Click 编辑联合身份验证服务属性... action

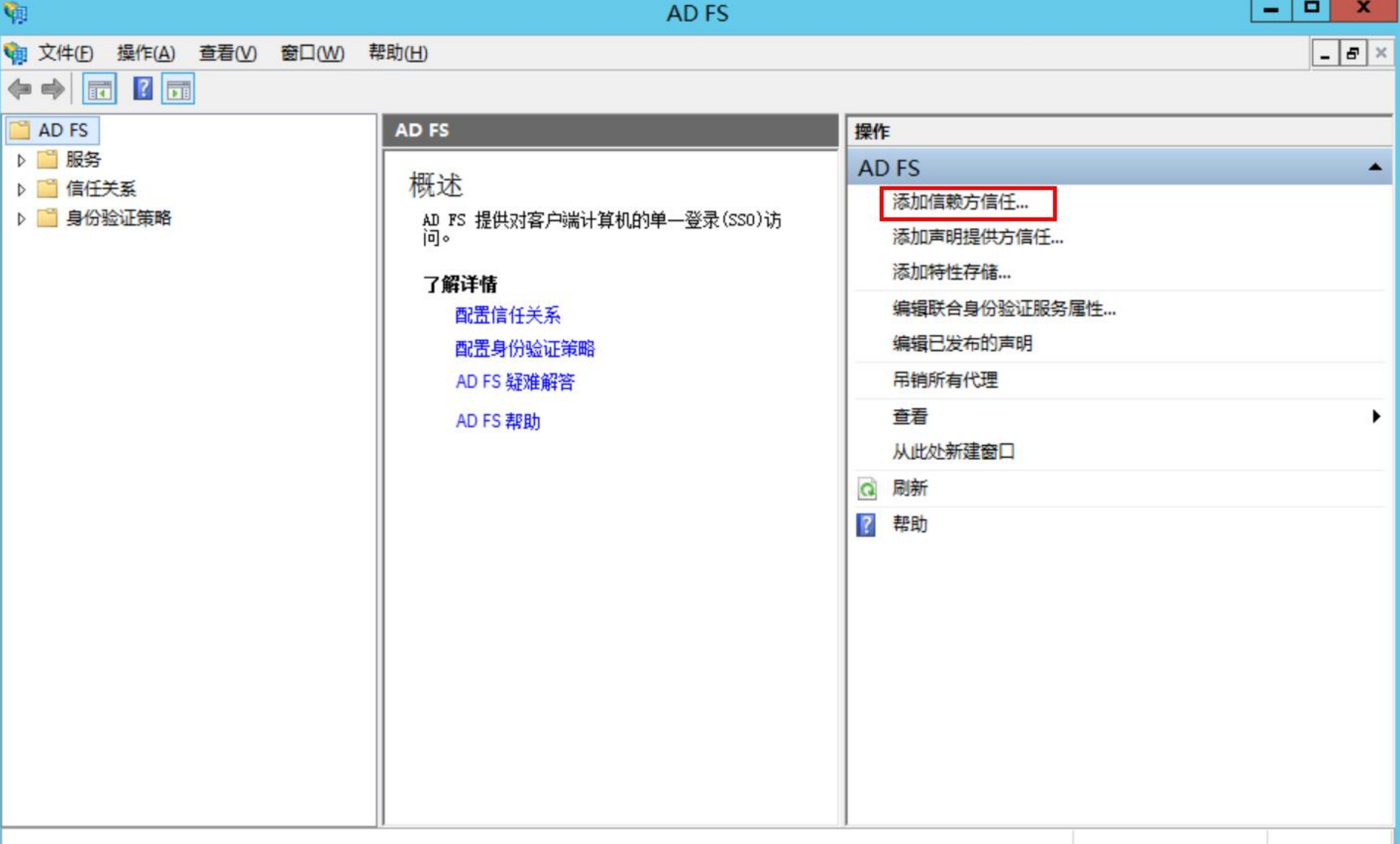click(1004, 308)
